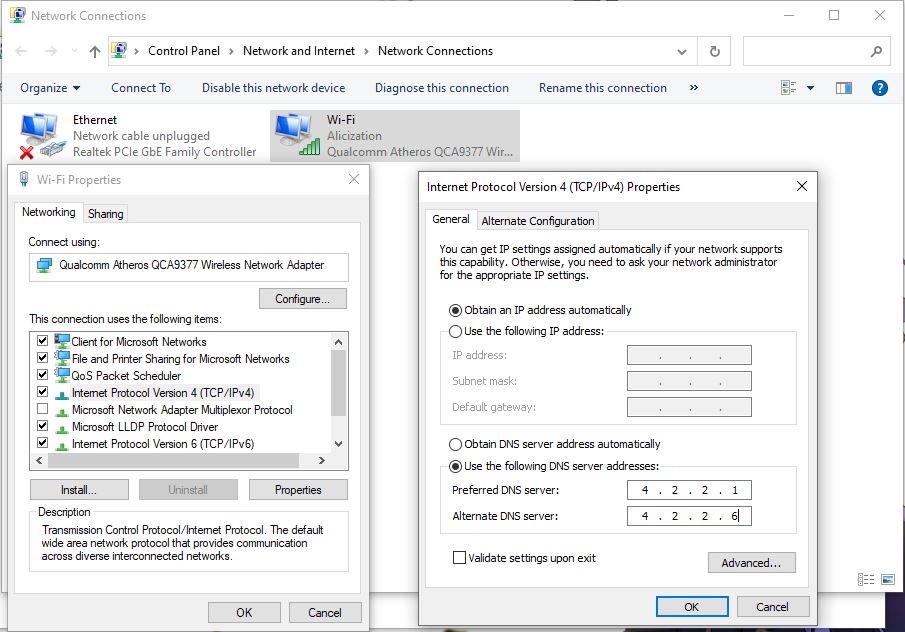
Task: Click Cancel in Wi-Fi Properties dialog
Action: point(325,612)
